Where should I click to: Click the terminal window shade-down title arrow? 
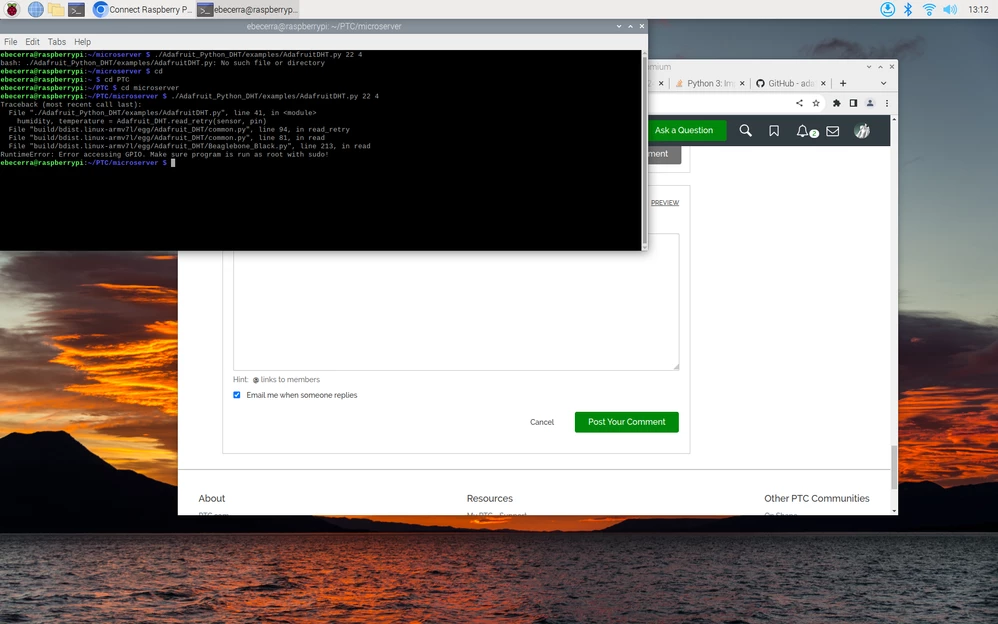pos(619,26)
